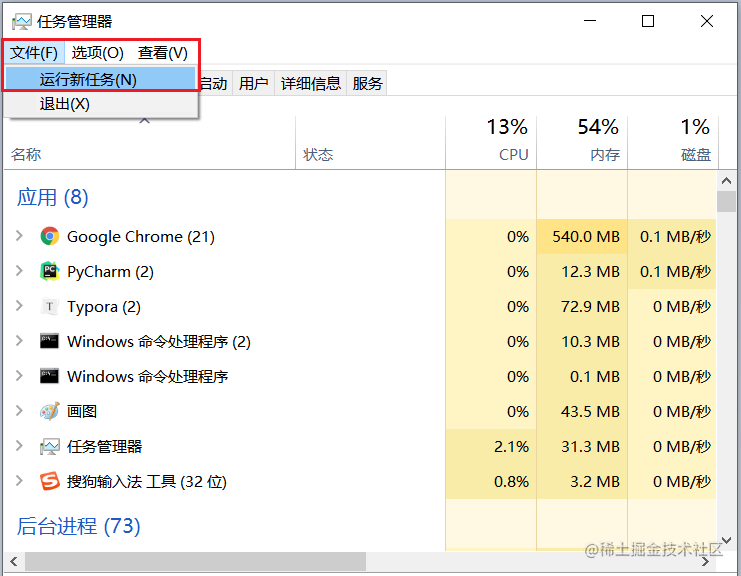Click the 任务管理器 process row icon
Screen dimensions: 741x576
click(50, 447)
